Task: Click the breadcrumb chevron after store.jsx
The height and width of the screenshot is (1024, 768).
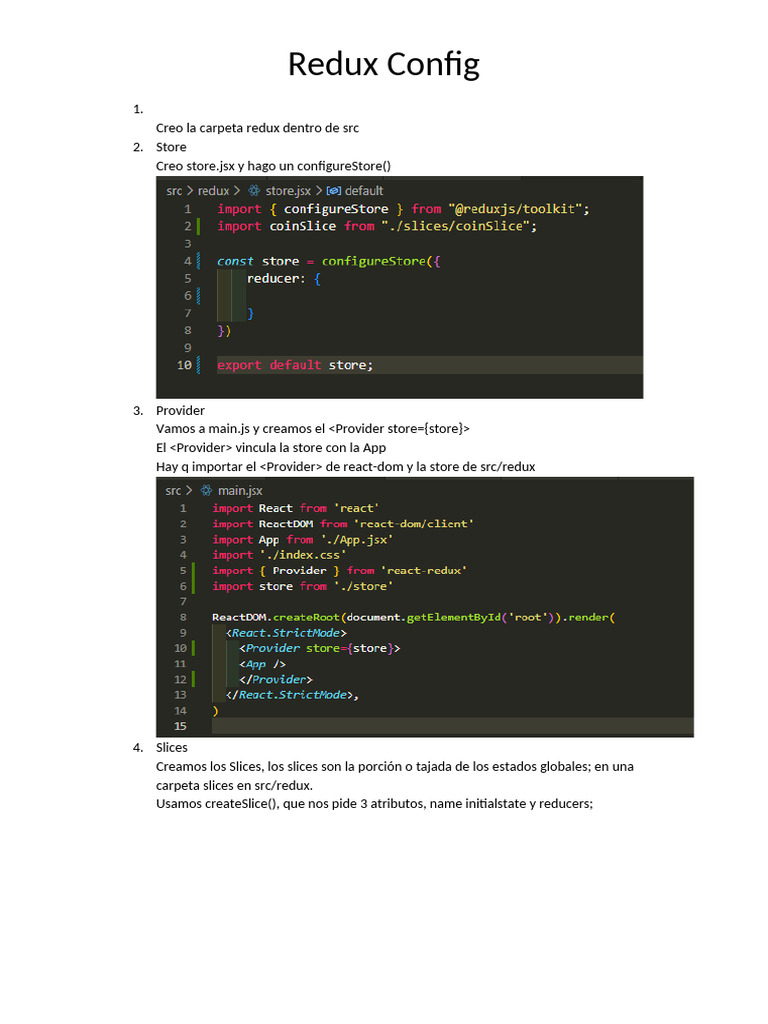Action: [319, 191]
